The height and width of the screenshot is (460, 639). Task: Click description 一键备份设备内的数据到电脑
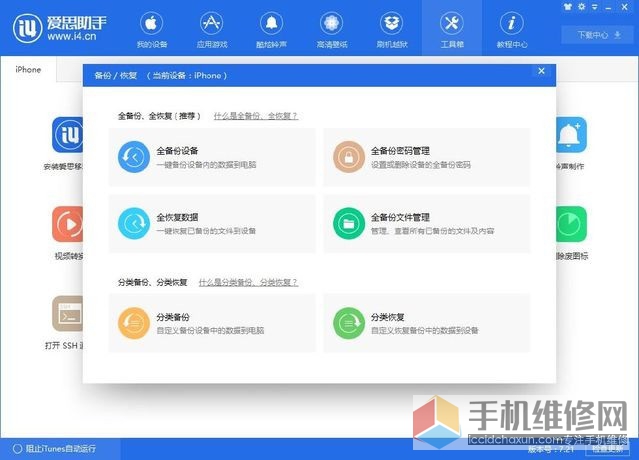pos(206,165)
